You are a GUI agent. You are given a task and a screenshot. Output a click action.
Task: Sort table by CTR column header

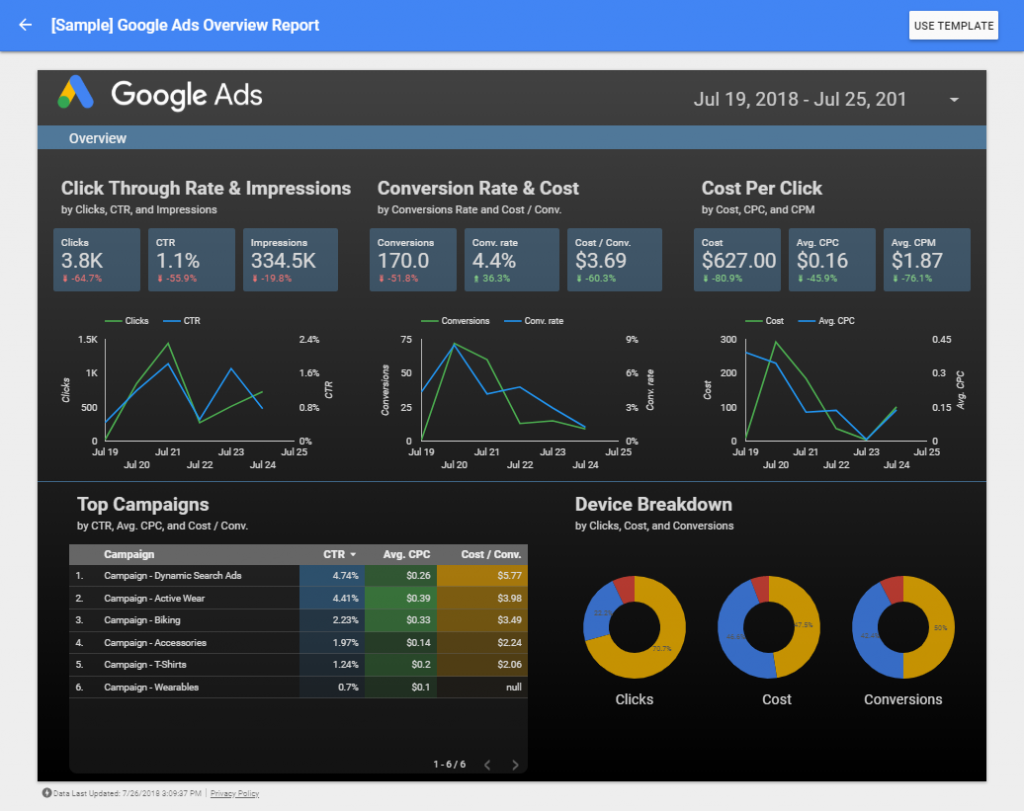pyautogui.click(x=340, y=554)
